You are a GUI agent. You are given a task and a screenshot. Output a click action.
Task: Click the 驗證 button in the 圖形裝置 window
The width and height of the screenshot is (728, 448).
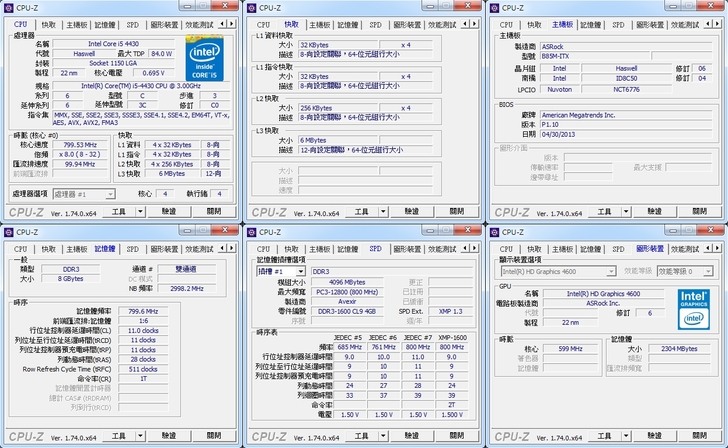655,436
